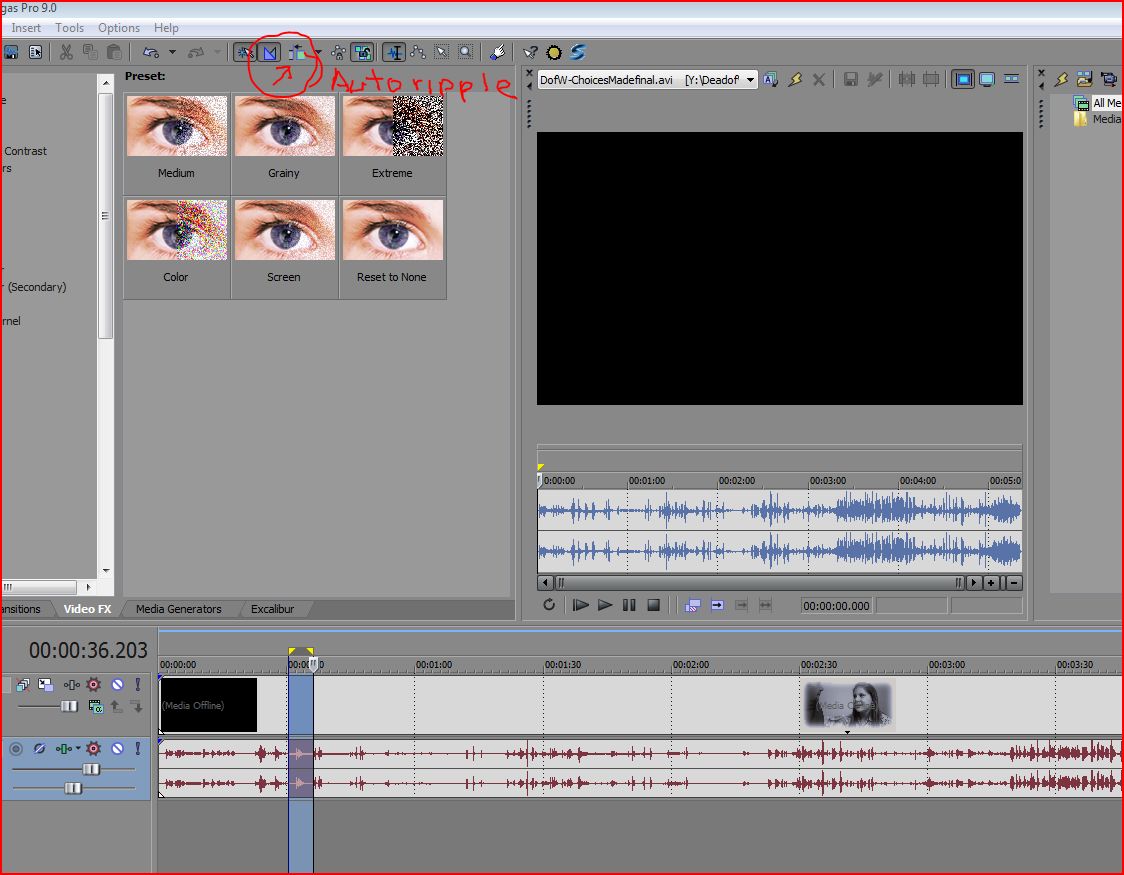Expand the Undo history dropdown arrow
The height and width of the screenshot is (875, 1124).
(172, 53)
